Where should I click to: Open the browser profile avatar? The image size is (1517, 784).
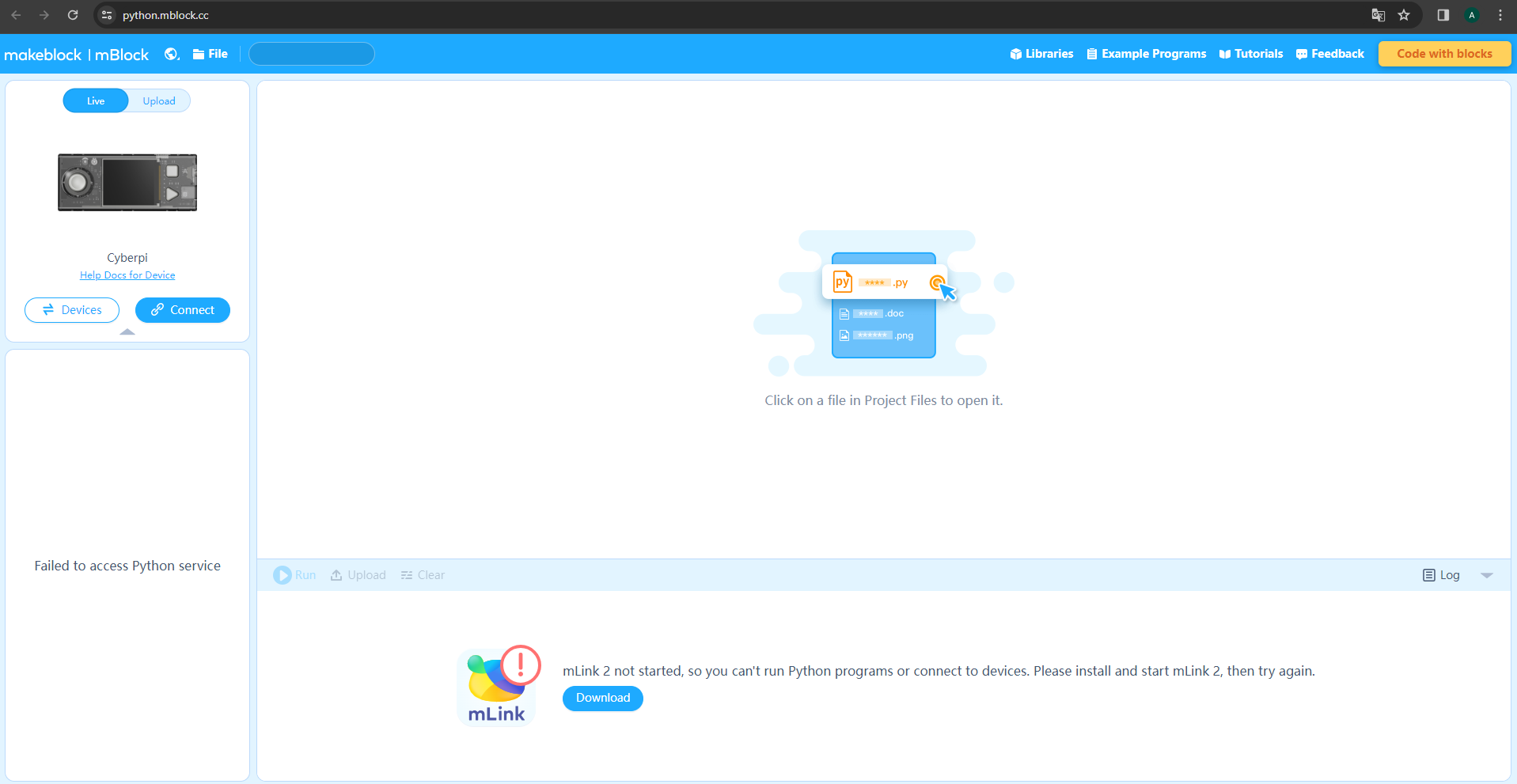(x=1472, y=15)
